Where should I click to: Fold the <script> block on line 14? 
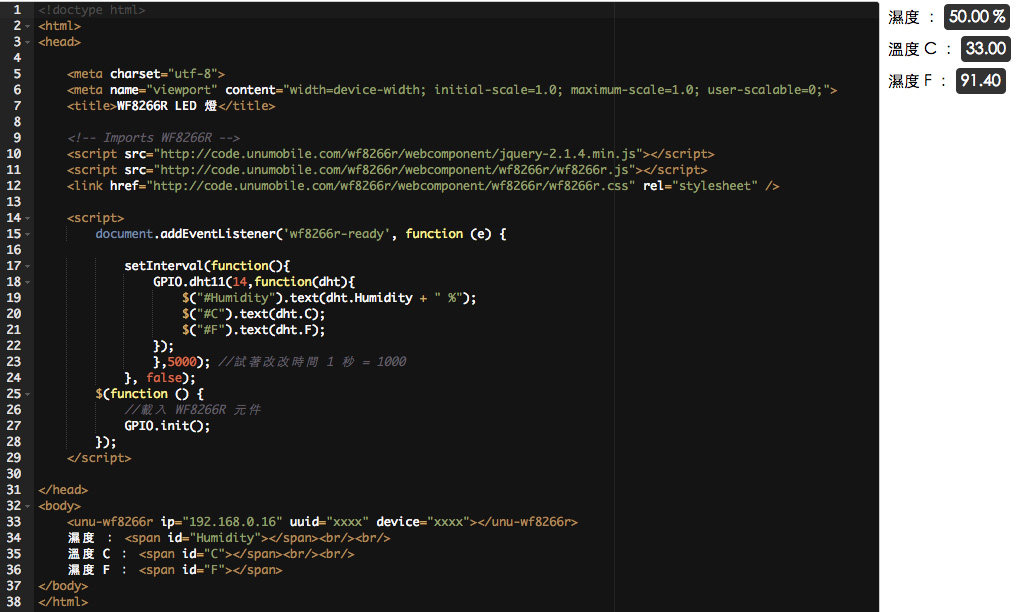coord(28,218)
